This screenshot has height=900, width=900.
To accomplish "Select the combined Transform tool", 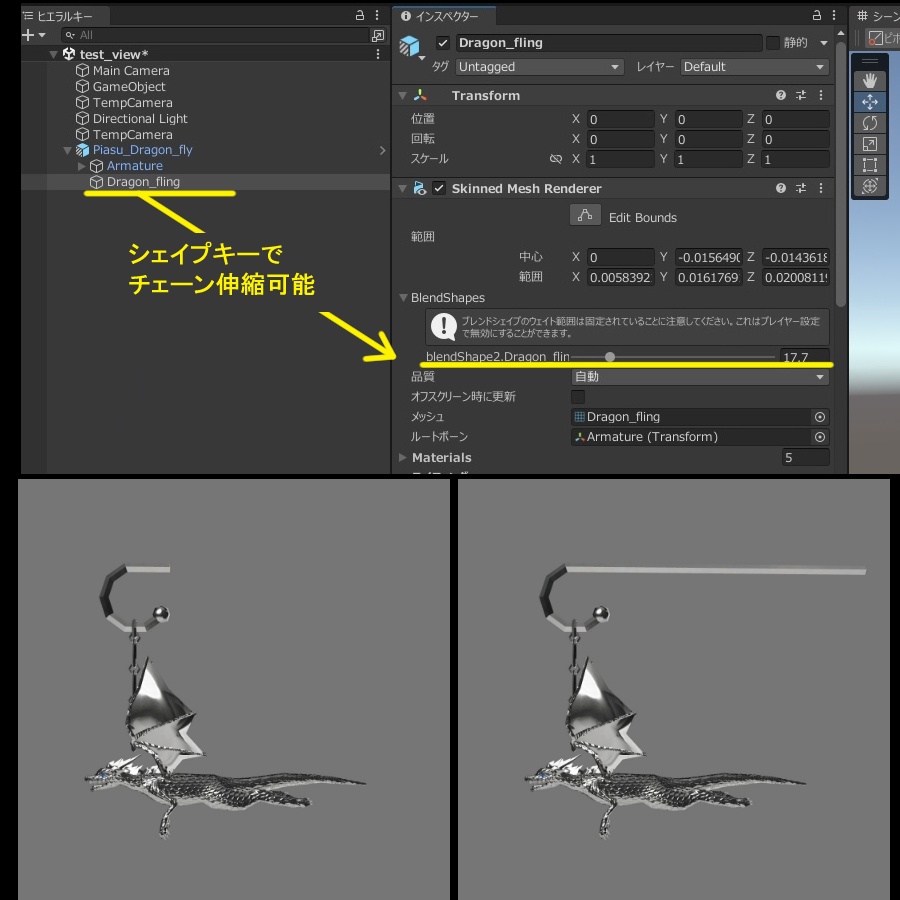I will tap(870, 186).
